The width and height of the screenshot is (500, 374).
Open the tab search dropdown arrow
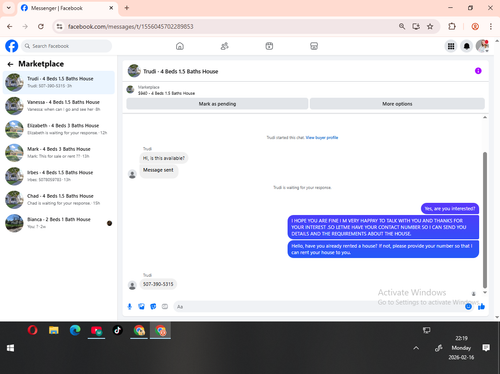coord(9,8)
